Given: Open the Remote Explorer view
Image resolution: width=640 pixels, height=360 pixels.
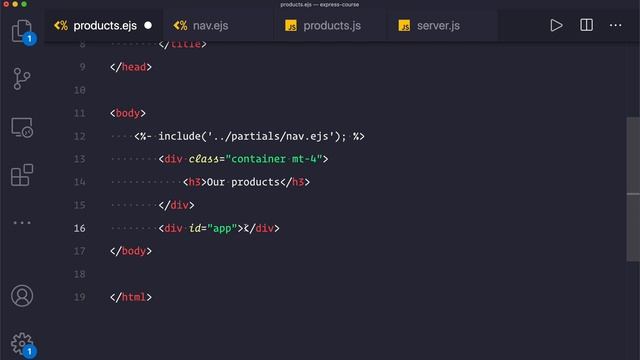Looking at the screenshot, I should [x=22, y=127].
